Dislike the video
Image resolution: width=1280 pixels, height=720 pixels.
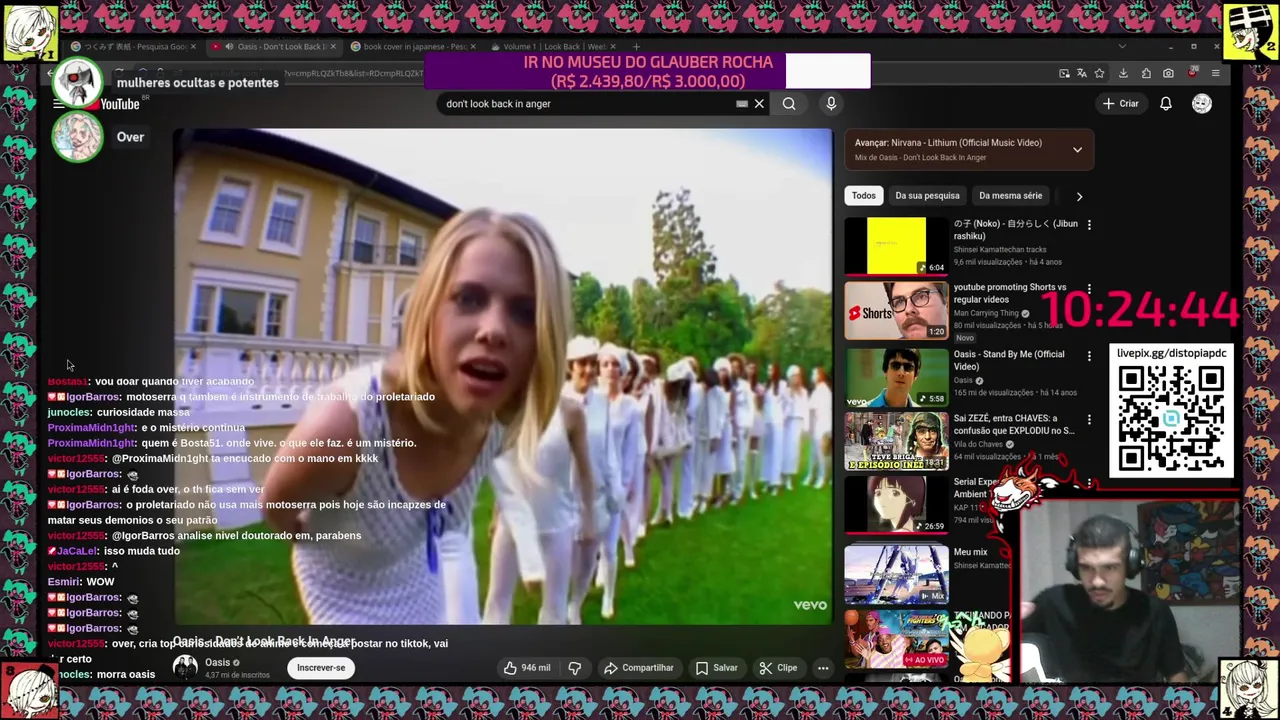575,668
